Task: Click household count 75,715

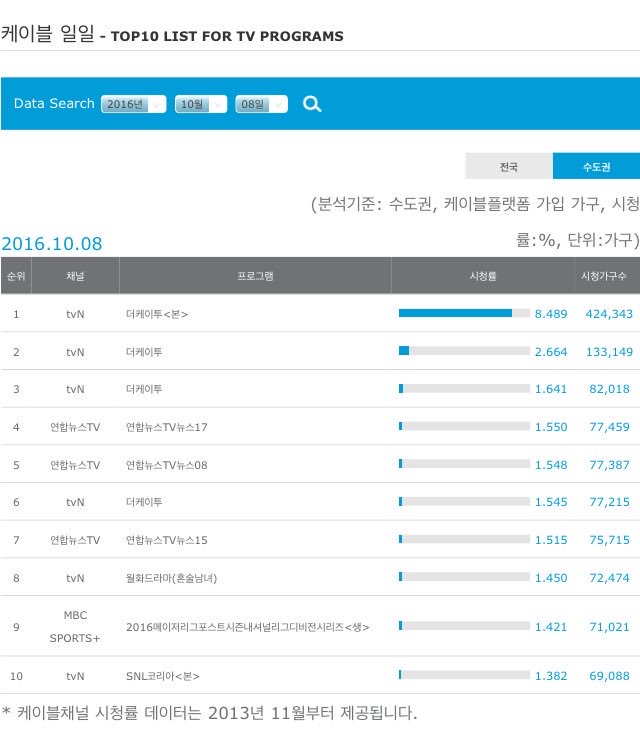Action: point(609,540)
